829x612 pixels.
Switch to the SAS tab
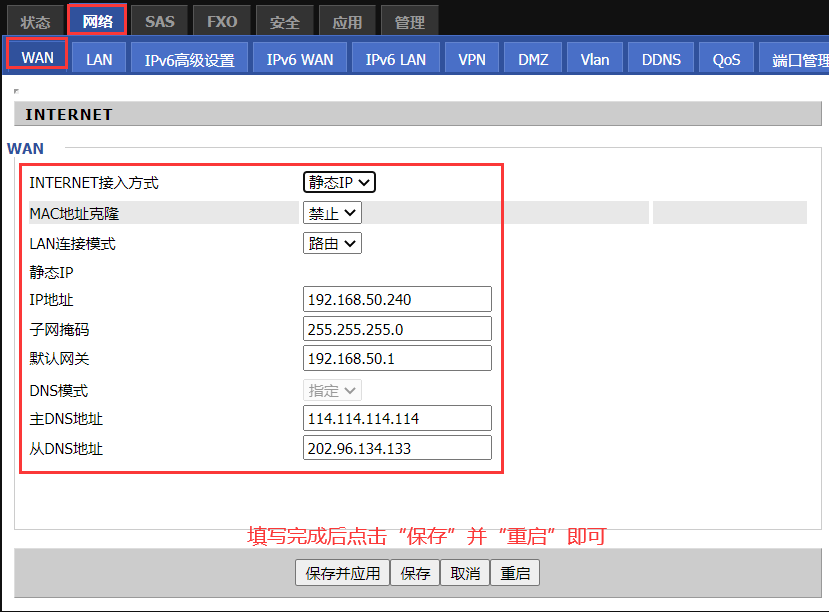(159, 22)
